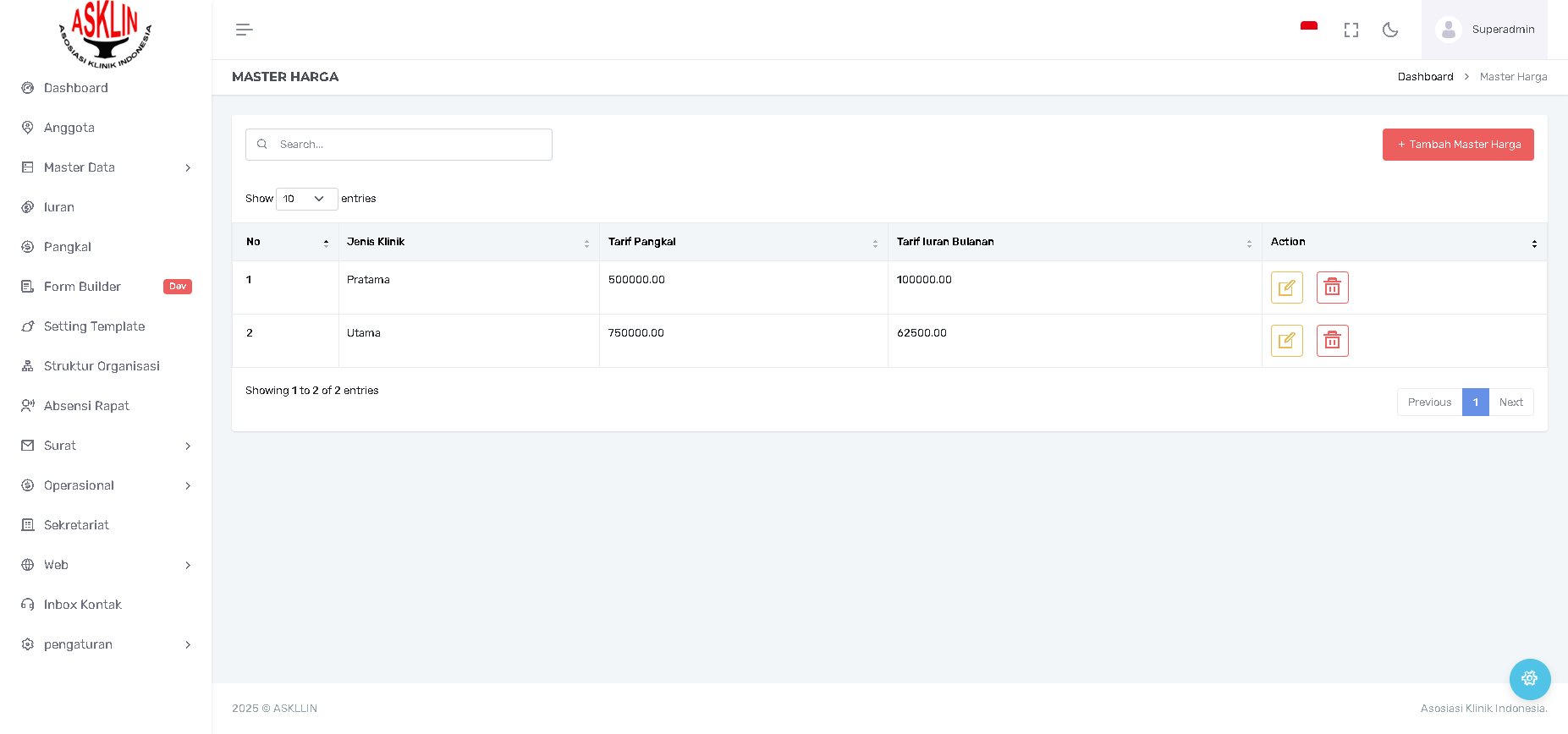
Task: Enter fullscreen mode using the header icon
Action: (x=1351, y=30)
